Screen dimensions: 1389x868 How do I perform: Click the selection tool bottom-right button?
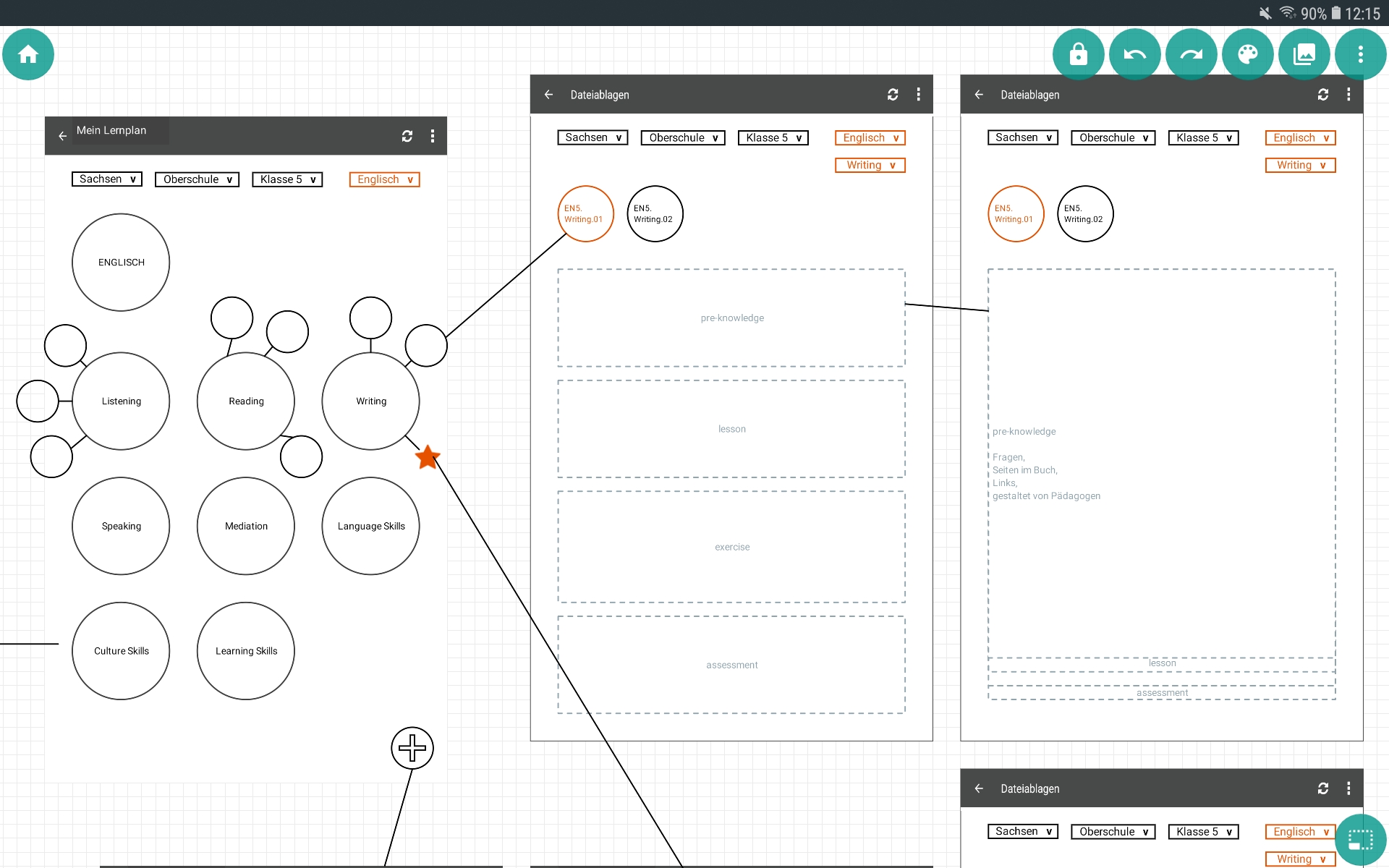[x=1360, y=840]
